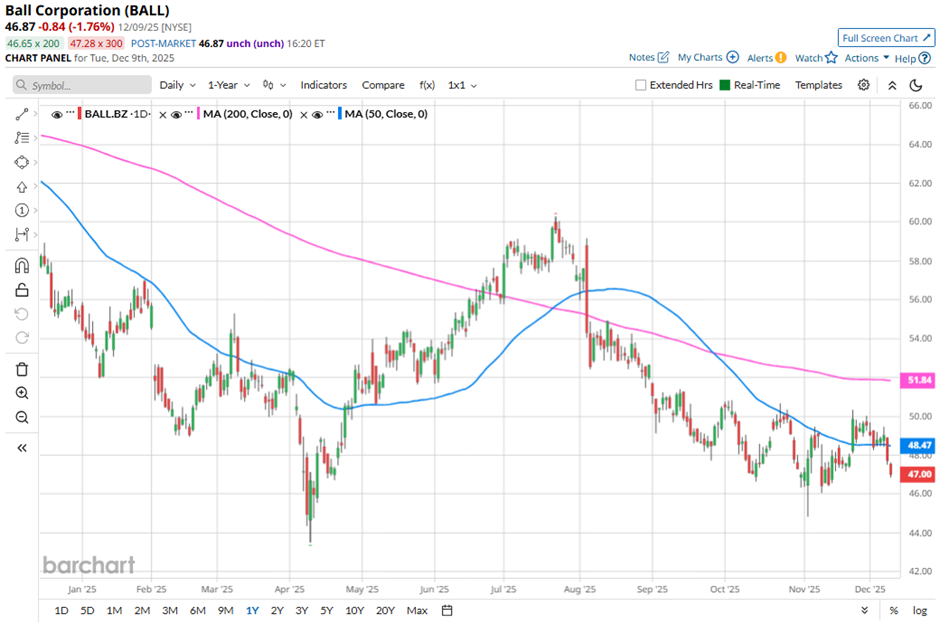The height and width of the screenshot is (625, 940).
Task: Open the Daily frequency dropdown
Action: coord(177,85)
